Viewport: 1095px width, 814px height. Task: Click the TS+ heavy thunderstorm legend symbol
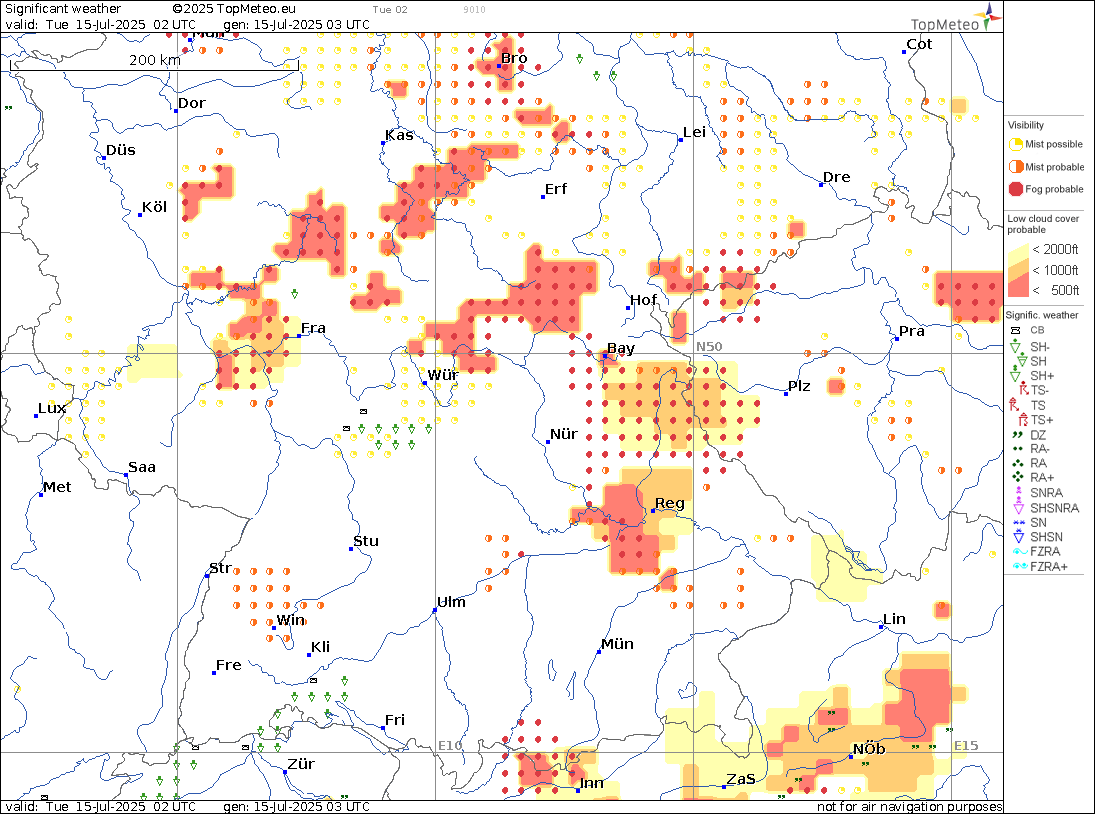tap(1023, 419)
